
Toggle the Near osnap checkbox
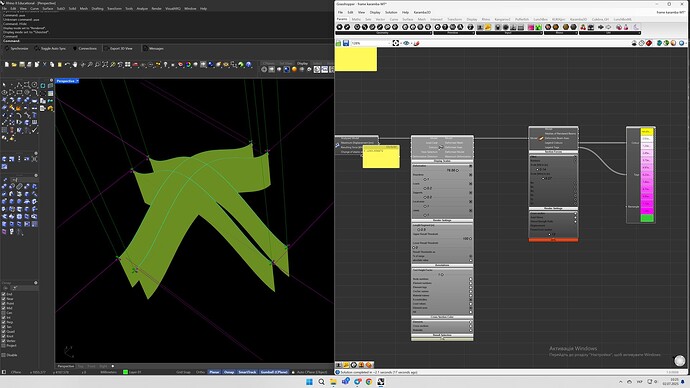[x=4, y=299]
